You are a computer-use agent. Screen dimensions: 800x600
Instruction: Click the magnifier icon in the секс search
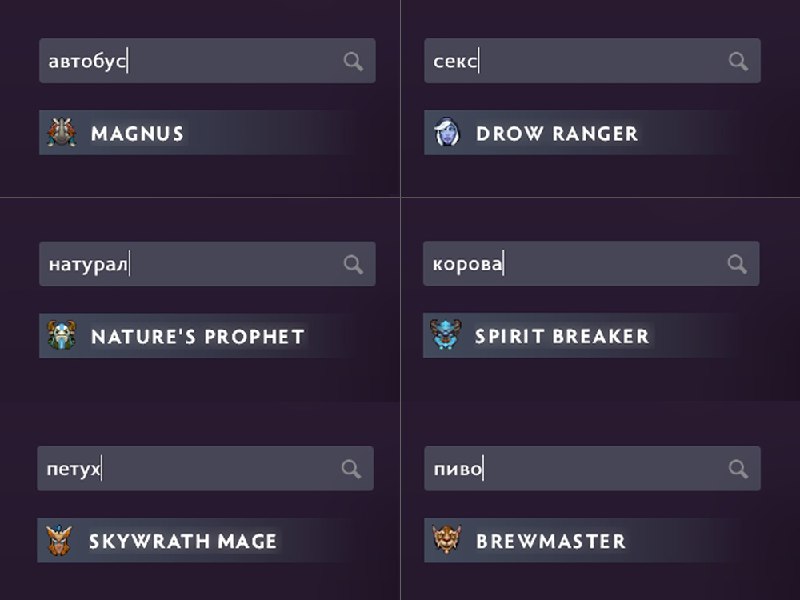(738, 62)
